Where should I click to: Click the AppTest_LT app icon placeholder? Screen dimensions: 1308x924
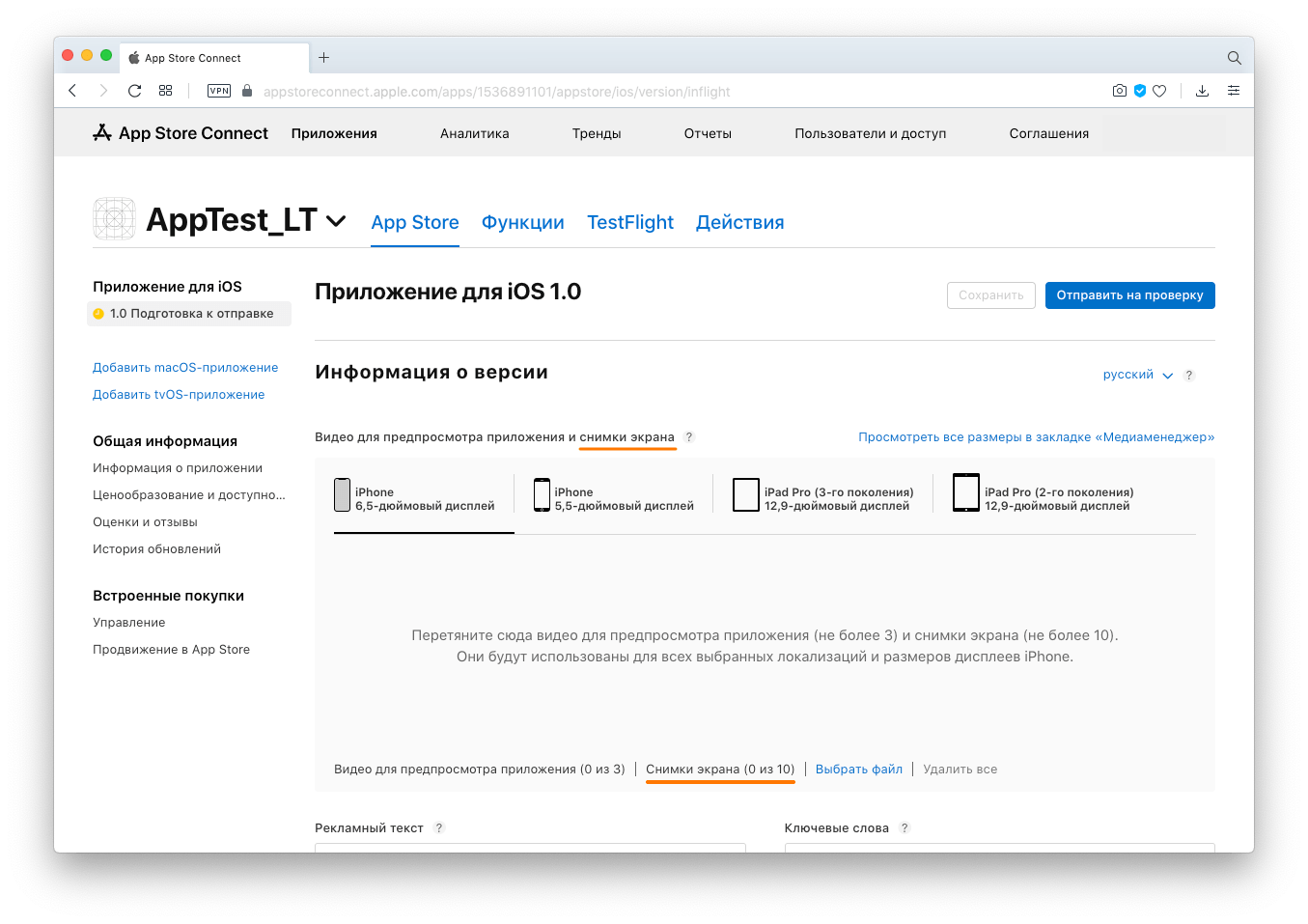114,219
